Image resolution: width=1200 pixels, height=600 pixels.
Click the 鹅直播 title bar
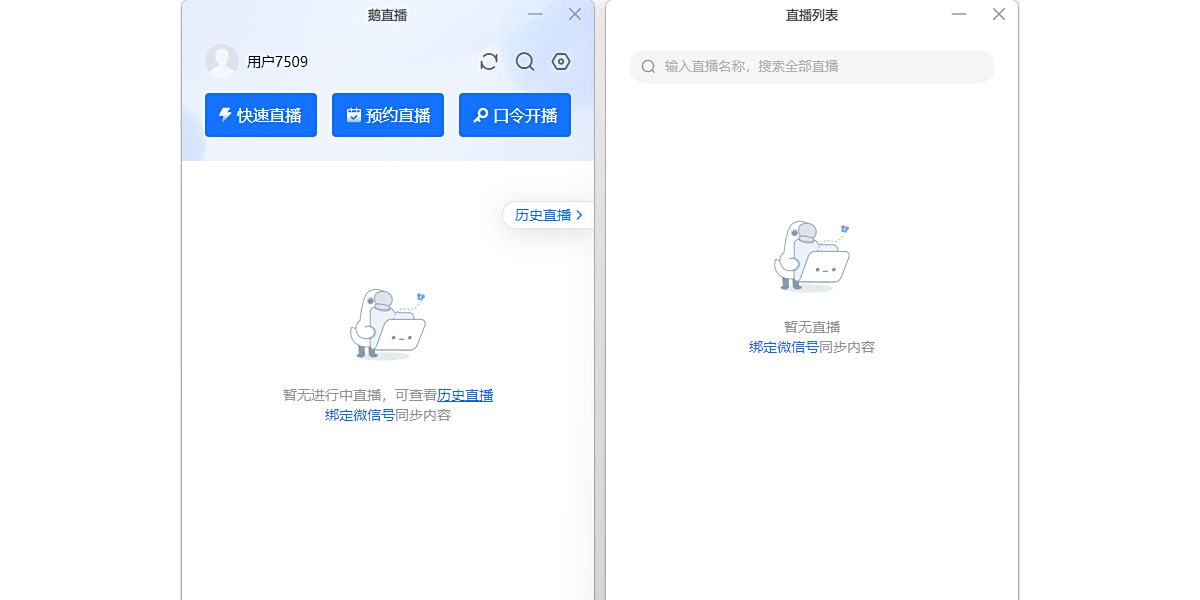click(x=387, y=14)
